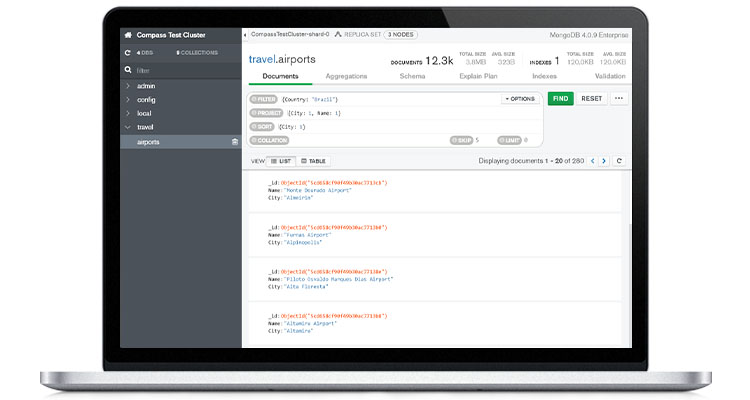Open the Aggregations tab
The image size is (750, 400).
tap(346, 76)
